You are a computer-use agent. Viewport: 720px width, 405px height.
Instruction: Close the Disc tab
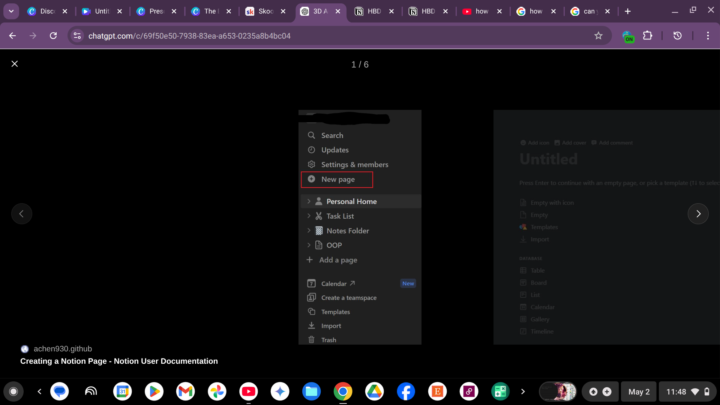click(65, 11)
